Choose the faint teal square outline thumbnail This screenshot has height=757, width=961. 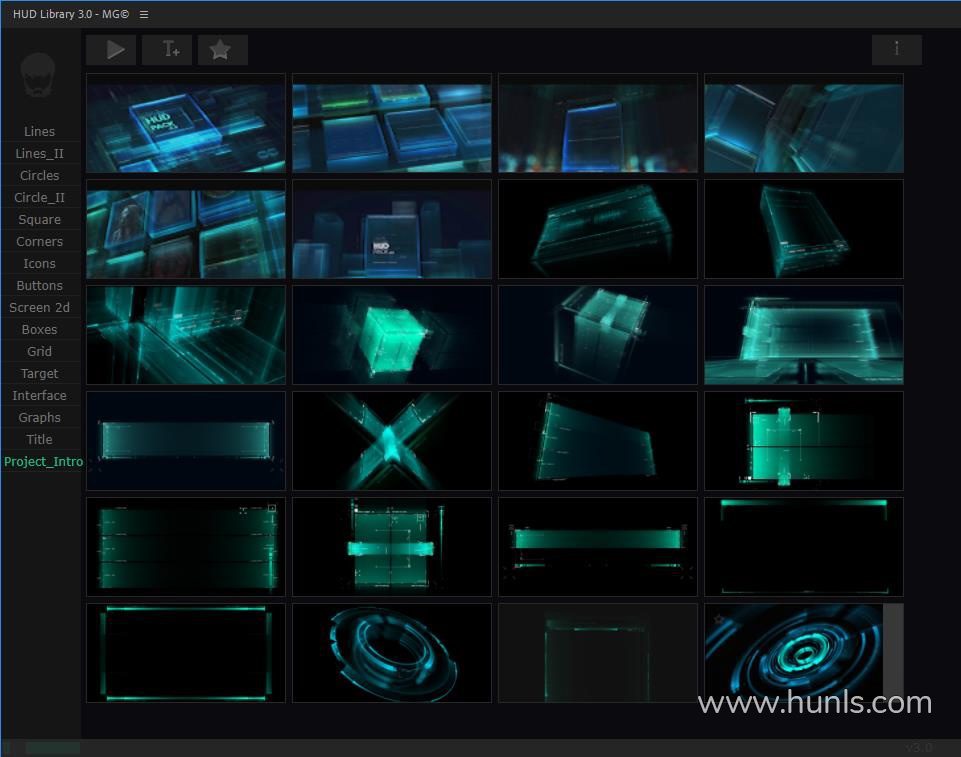598,653
